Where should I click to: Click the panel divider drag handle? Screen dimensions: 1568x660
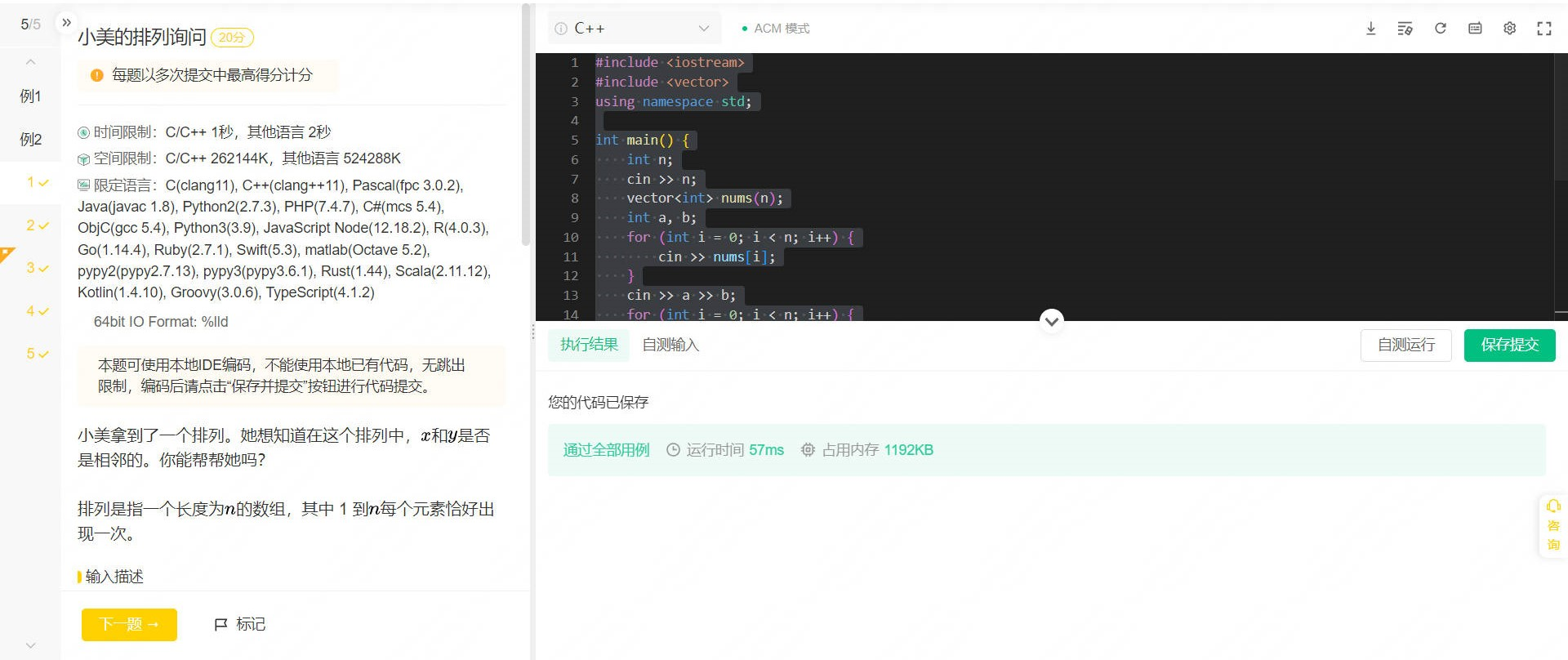tap(533, 332)
